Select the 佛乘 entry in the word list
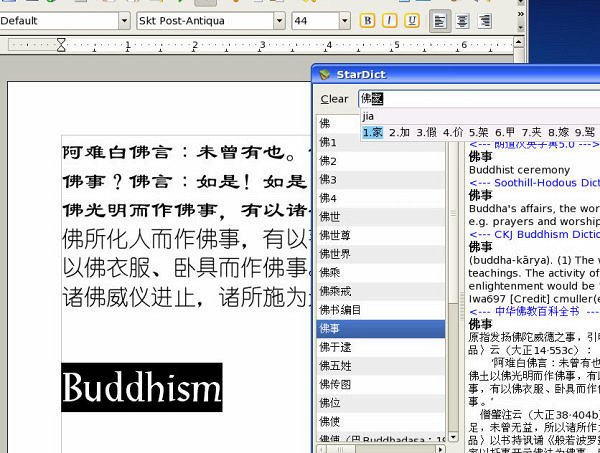Viewport: 600px width, 453px height. pyautogui.click(x=381, y=273)
